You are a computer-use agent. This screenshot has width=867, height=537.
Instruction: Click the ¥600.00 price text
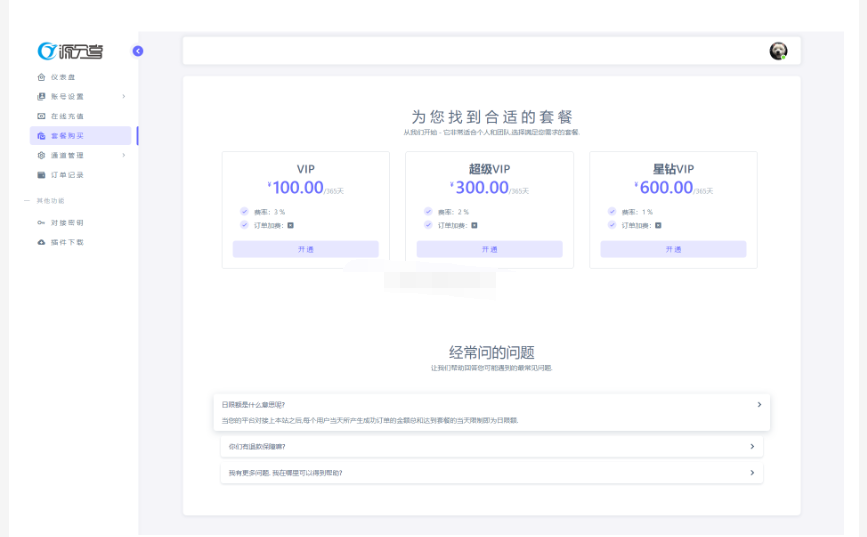pyautogui.click(x=664, y=187)
